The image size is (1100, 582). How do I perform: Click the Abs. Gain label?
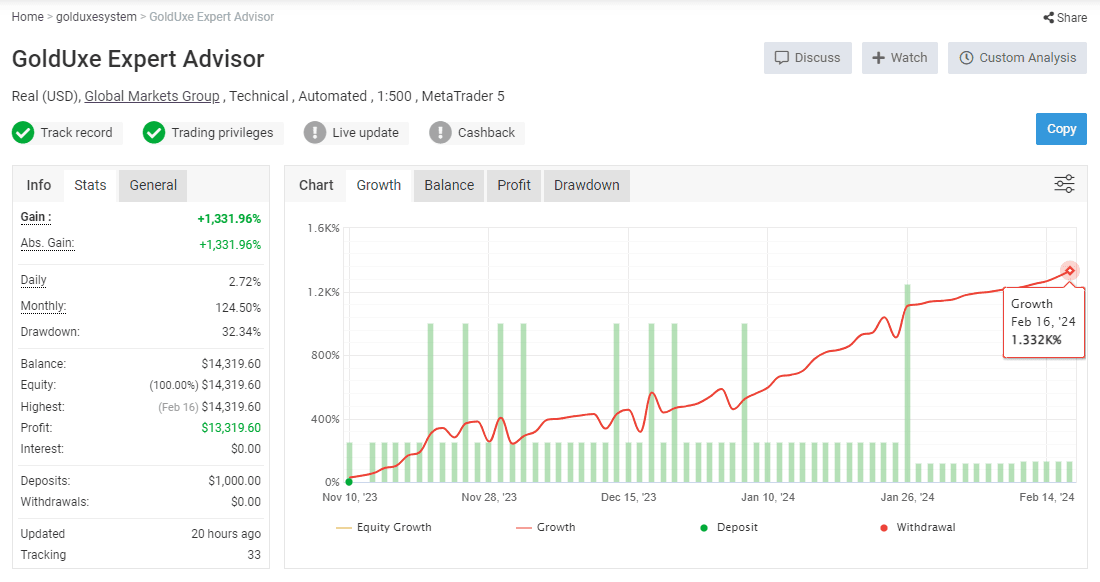coord(47,243)
